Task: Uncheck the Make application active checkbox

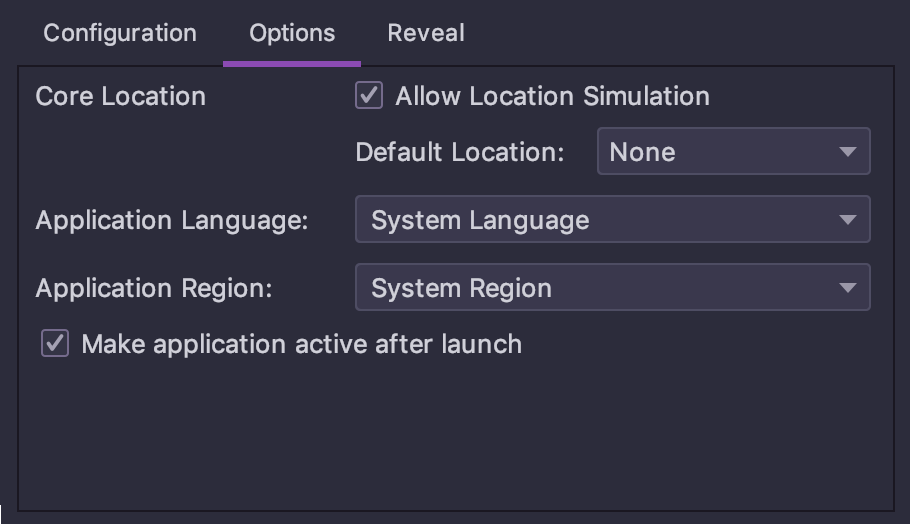Action: [x=55, y=343]
